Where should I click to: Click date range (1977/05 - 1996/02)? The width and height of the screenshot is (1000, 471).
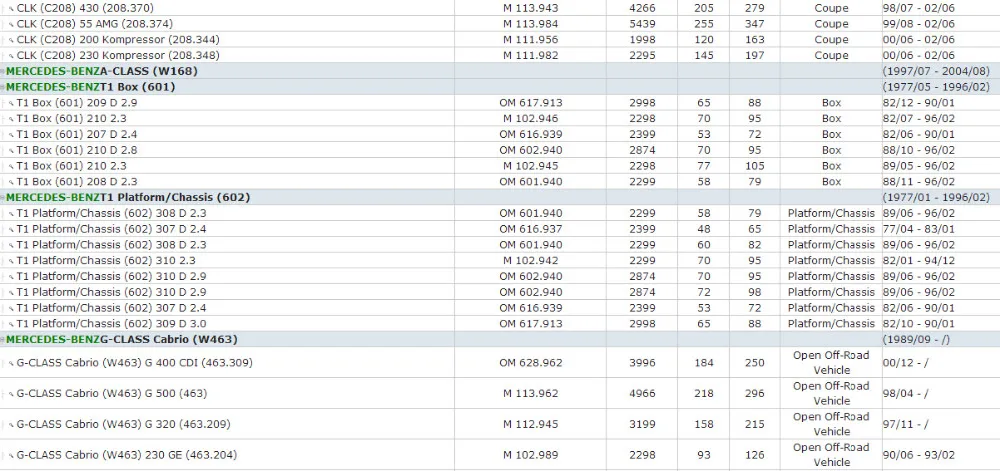pos(936,87)
